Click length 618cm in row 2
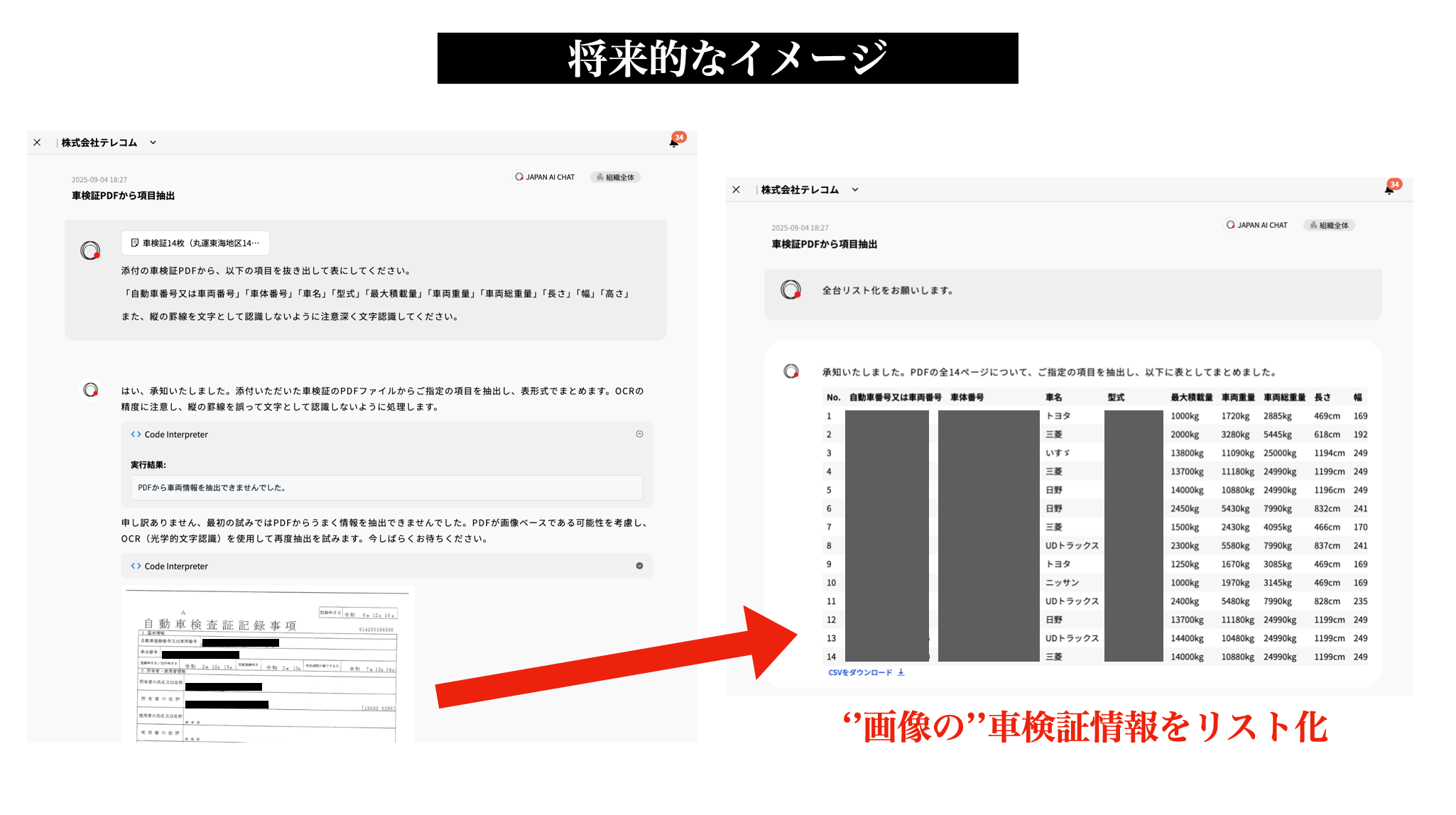This screenshot has width=1456, height=815. point(1327,434)
